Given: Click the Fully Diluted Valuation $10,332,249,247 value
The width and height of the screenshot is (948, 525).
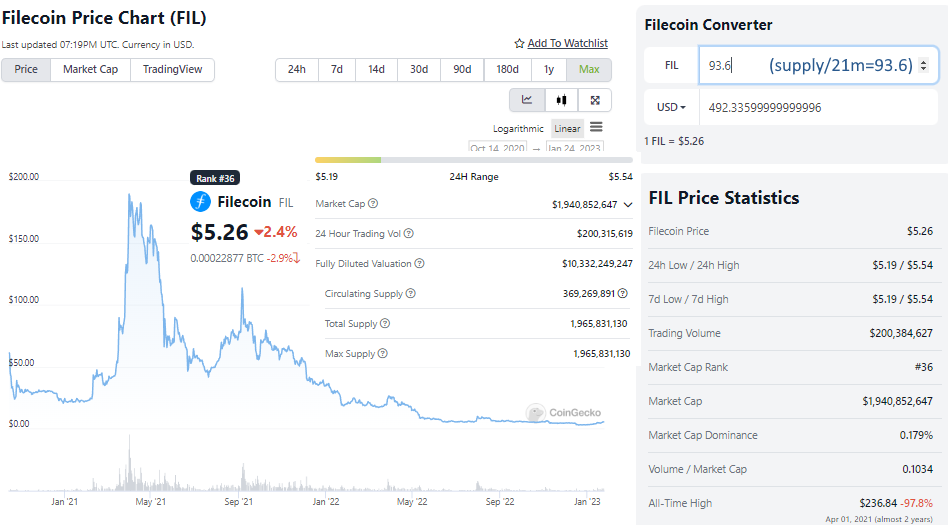Looking at the screenshot, I should tap(597, 264).
